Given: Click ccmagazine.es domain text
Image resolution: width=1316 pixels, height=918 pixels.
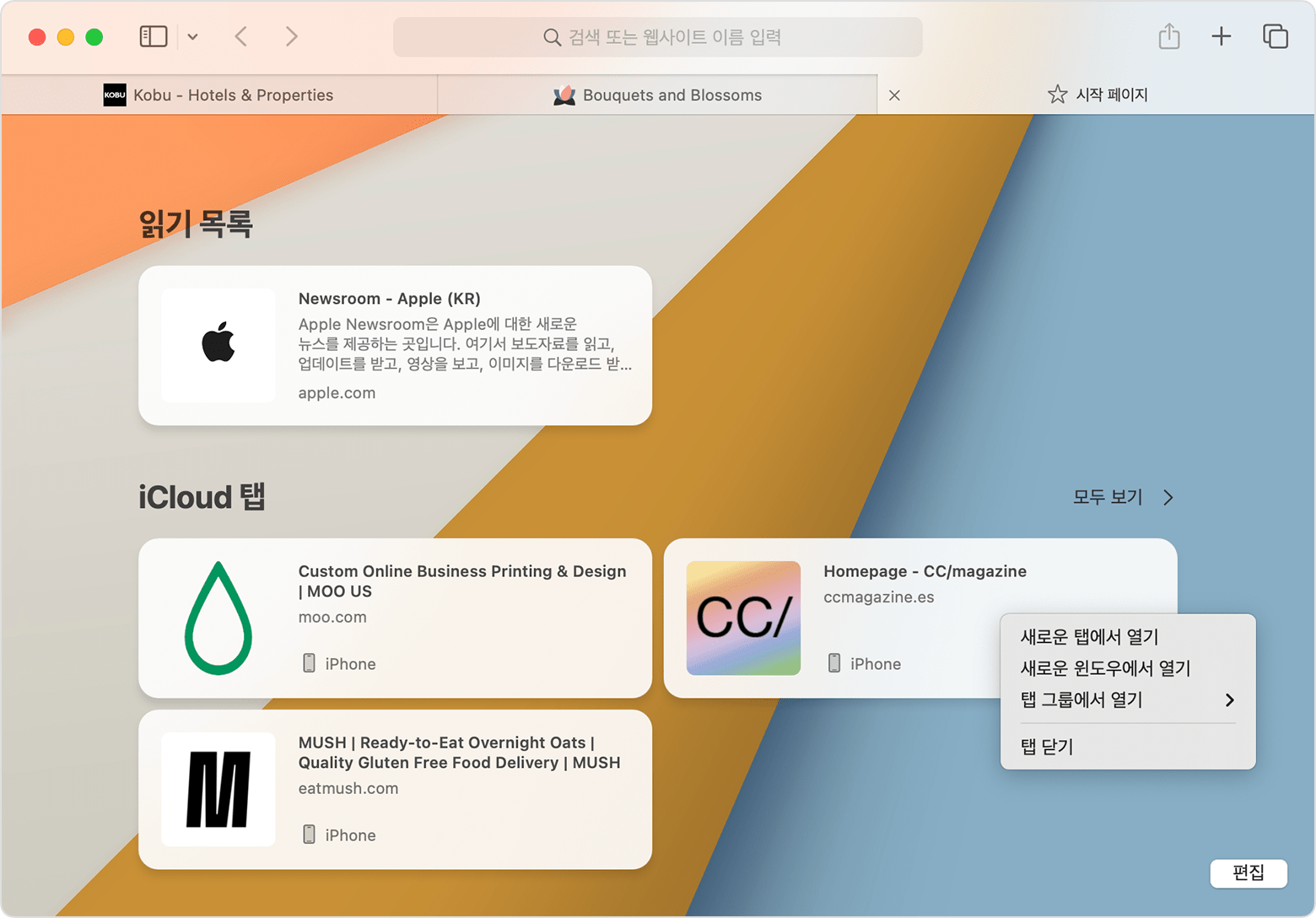Looking at the screenshot, I should point(878,597).
